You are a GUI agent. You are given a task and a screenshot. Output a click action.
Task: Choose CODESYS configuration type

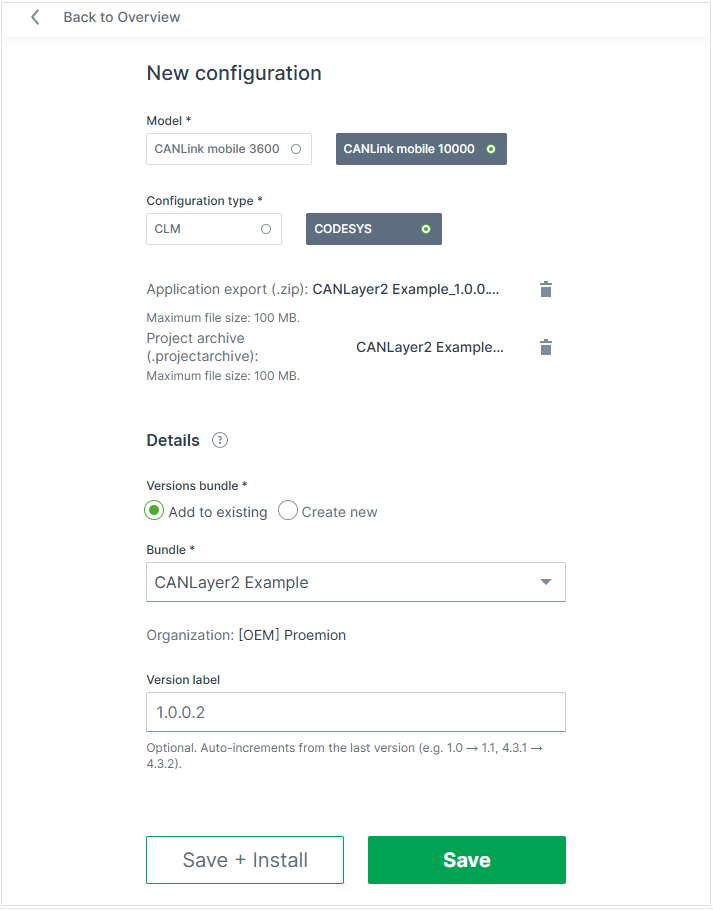374,229
